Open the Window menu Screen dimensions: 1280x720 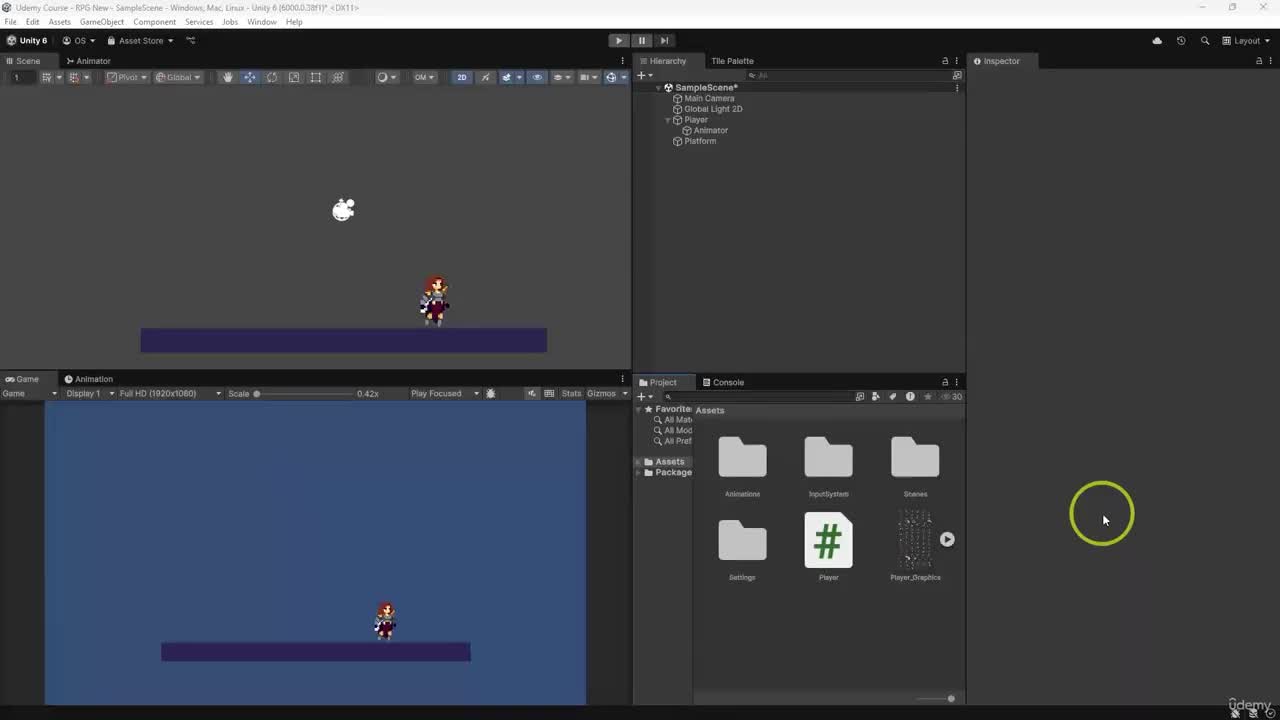(262, 22)
